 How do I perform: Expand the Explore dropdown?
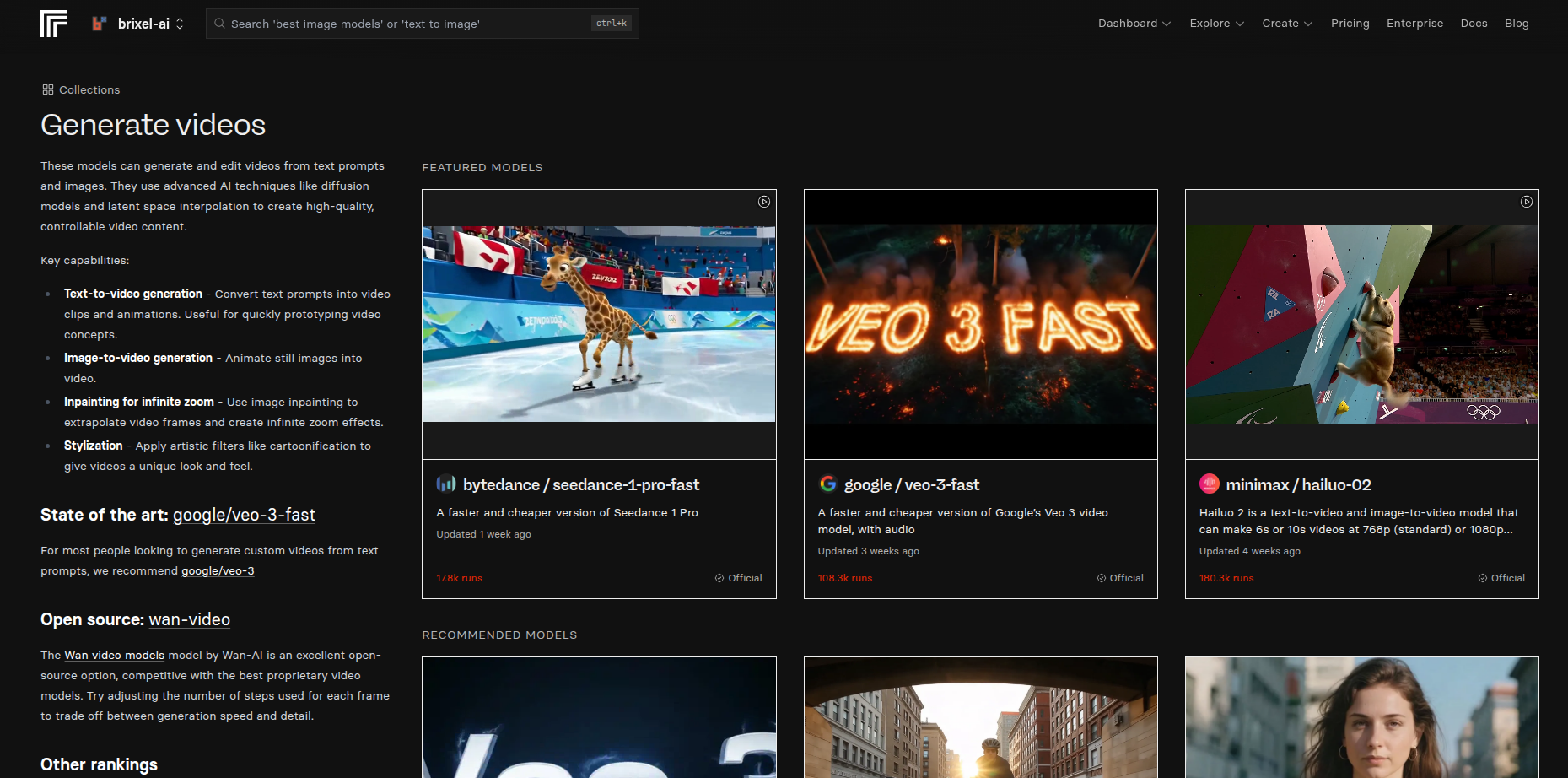[x=1216, y=24]
